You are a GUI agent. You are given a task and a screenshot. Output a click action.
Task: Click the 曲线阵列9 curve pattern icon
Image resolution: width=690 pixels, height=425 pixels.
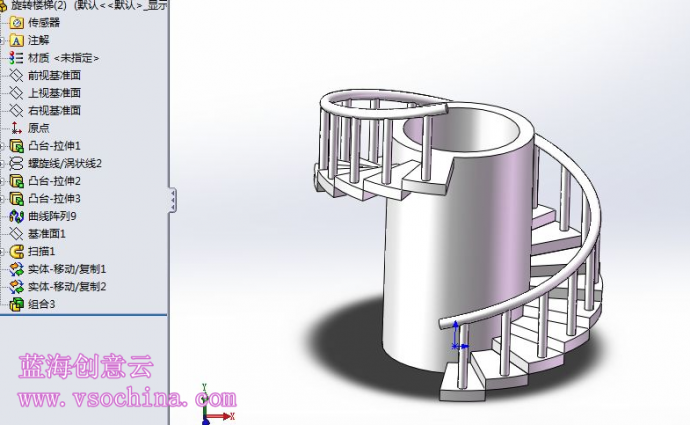point(17,216)
